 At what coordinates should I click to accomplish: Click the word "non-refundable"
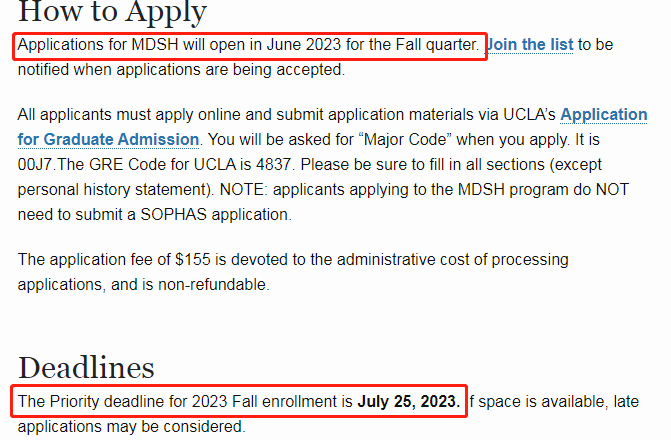(212, 285)
